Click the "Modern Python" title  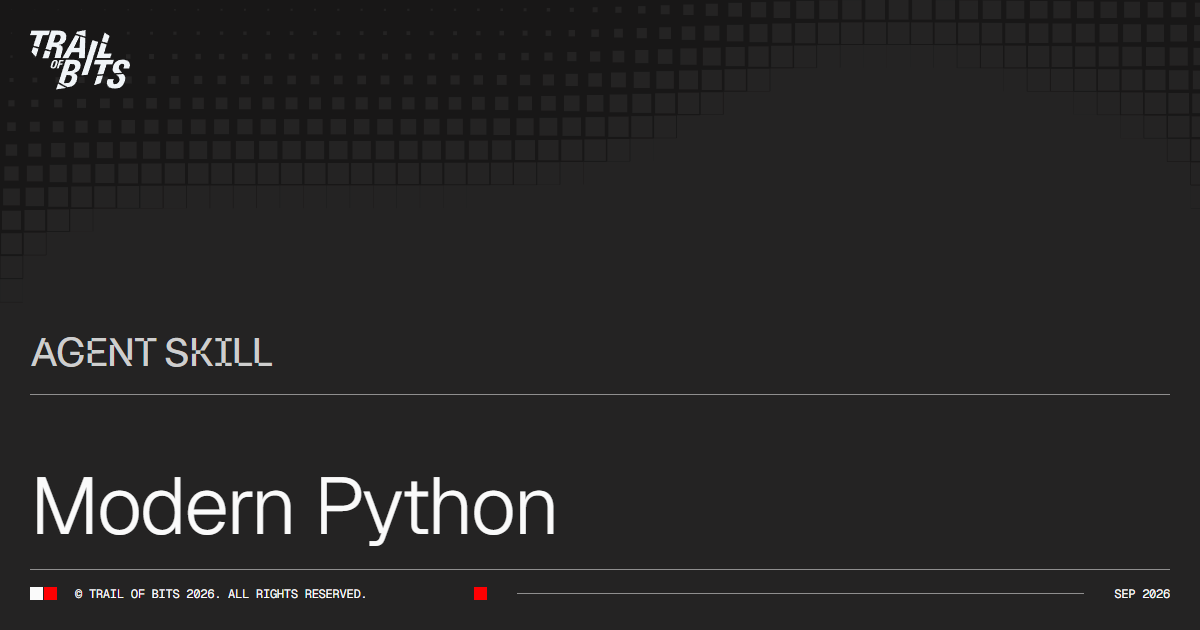294,508
